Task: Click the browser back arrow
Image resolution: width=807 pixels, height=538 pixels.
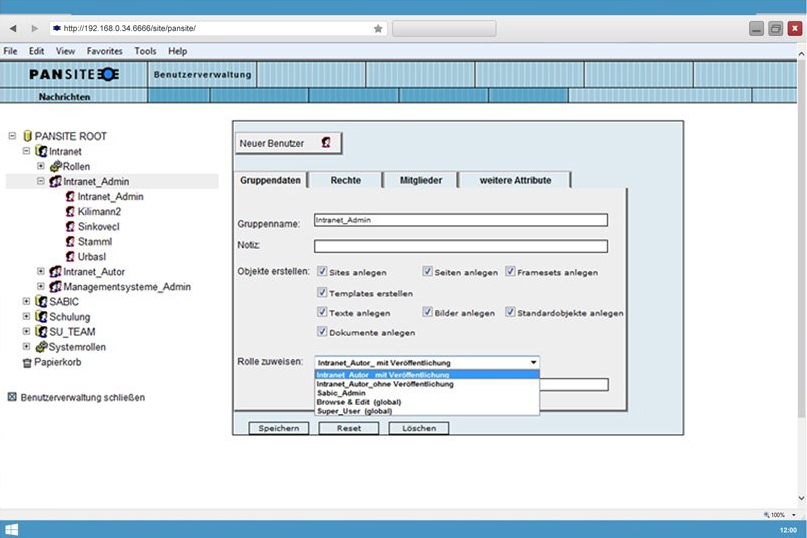Action: click(13, 28)
